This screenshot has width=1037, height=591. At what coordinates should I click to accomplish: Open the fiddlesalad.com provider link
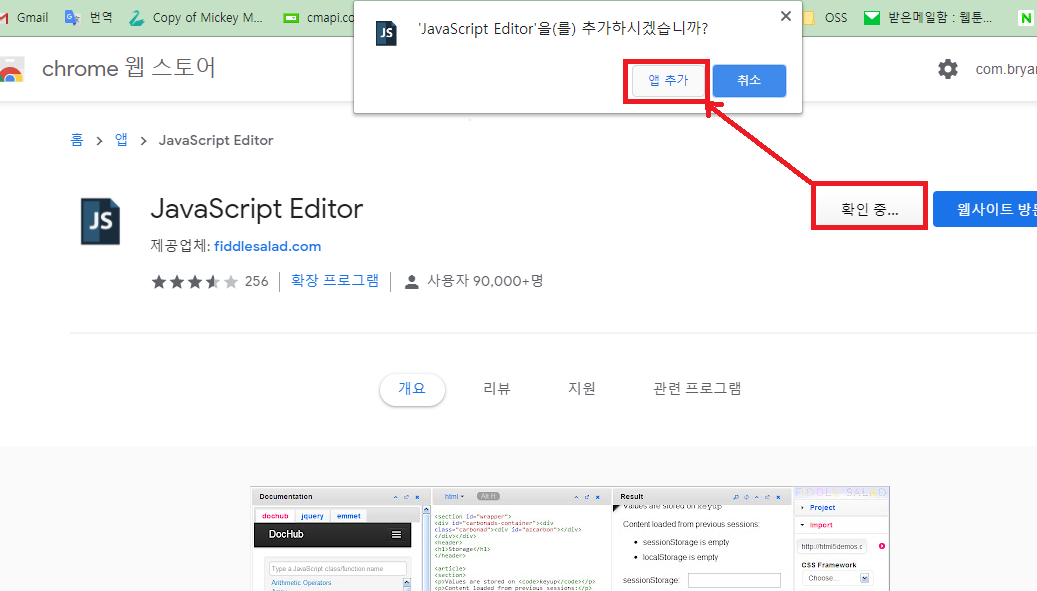click(267, 247)
